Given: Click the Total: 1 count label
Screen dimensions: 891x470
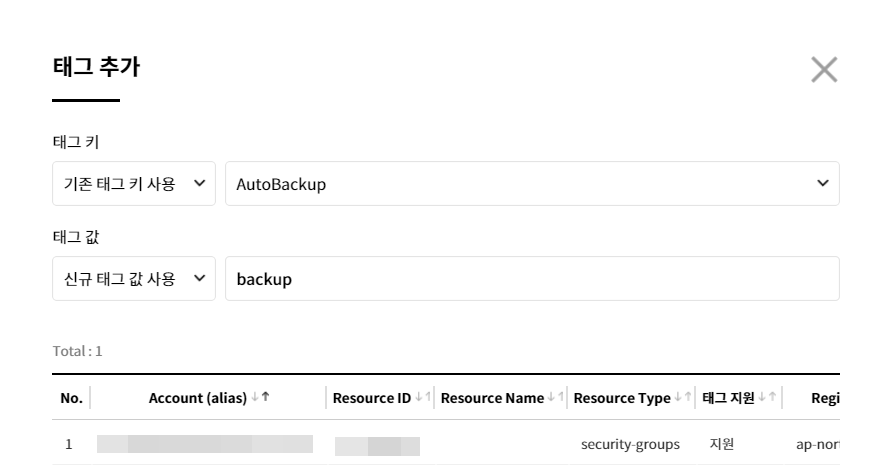Looking at the screenshot, I should 77,352.
